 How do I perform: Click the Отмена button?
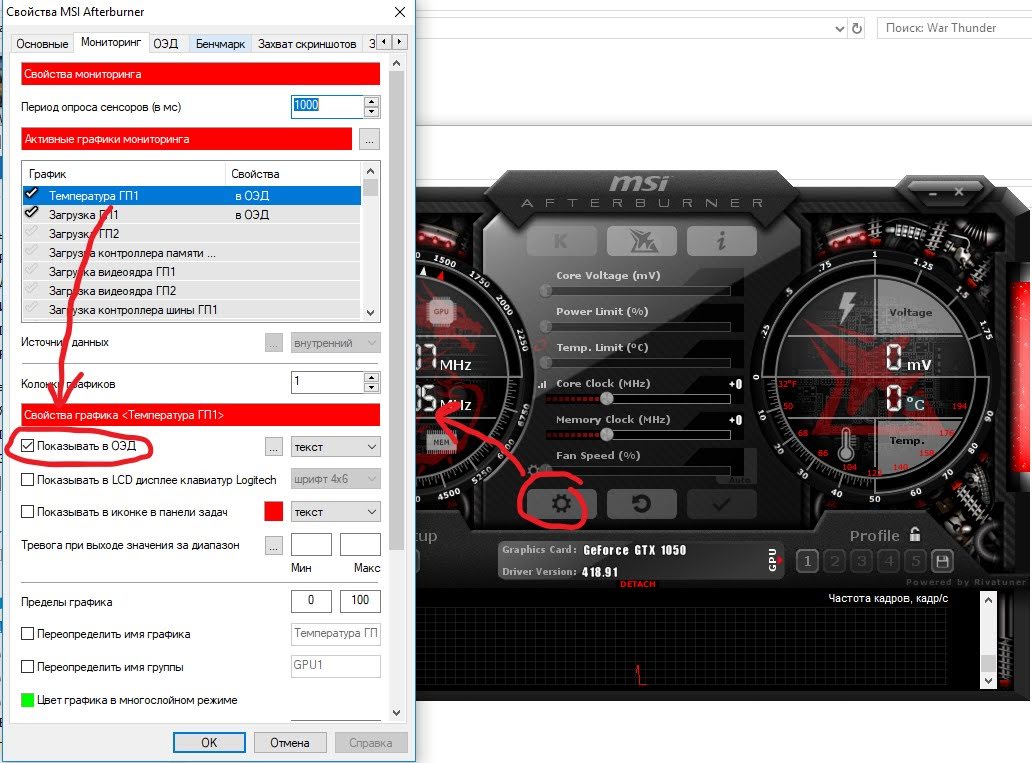pos(290,743)
